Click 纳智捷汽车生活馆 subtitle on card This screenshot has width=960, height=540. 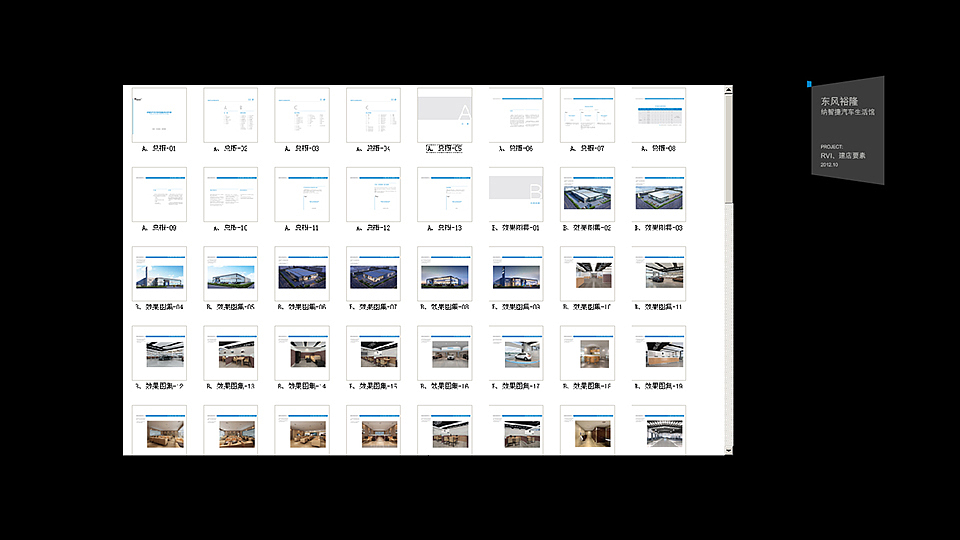point(847,112)
